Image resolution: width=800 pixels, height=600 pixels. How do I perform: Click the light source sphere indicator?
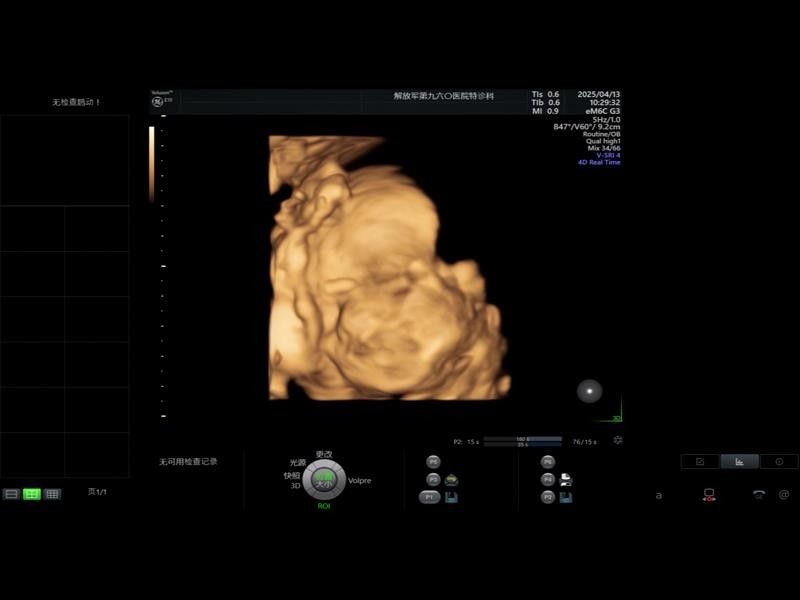(x=589, y=391)
